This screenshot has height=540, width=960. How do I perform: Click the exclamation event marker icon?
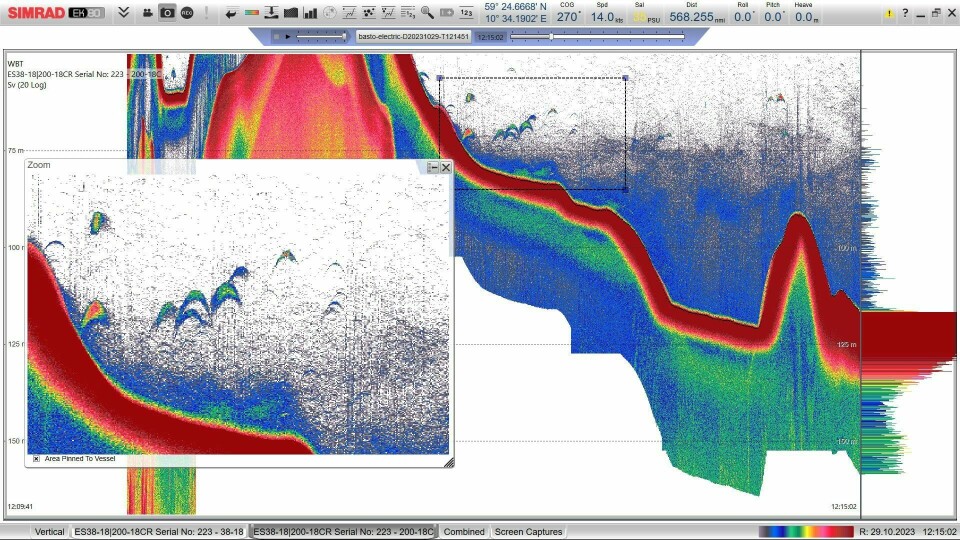pos(207,13)
